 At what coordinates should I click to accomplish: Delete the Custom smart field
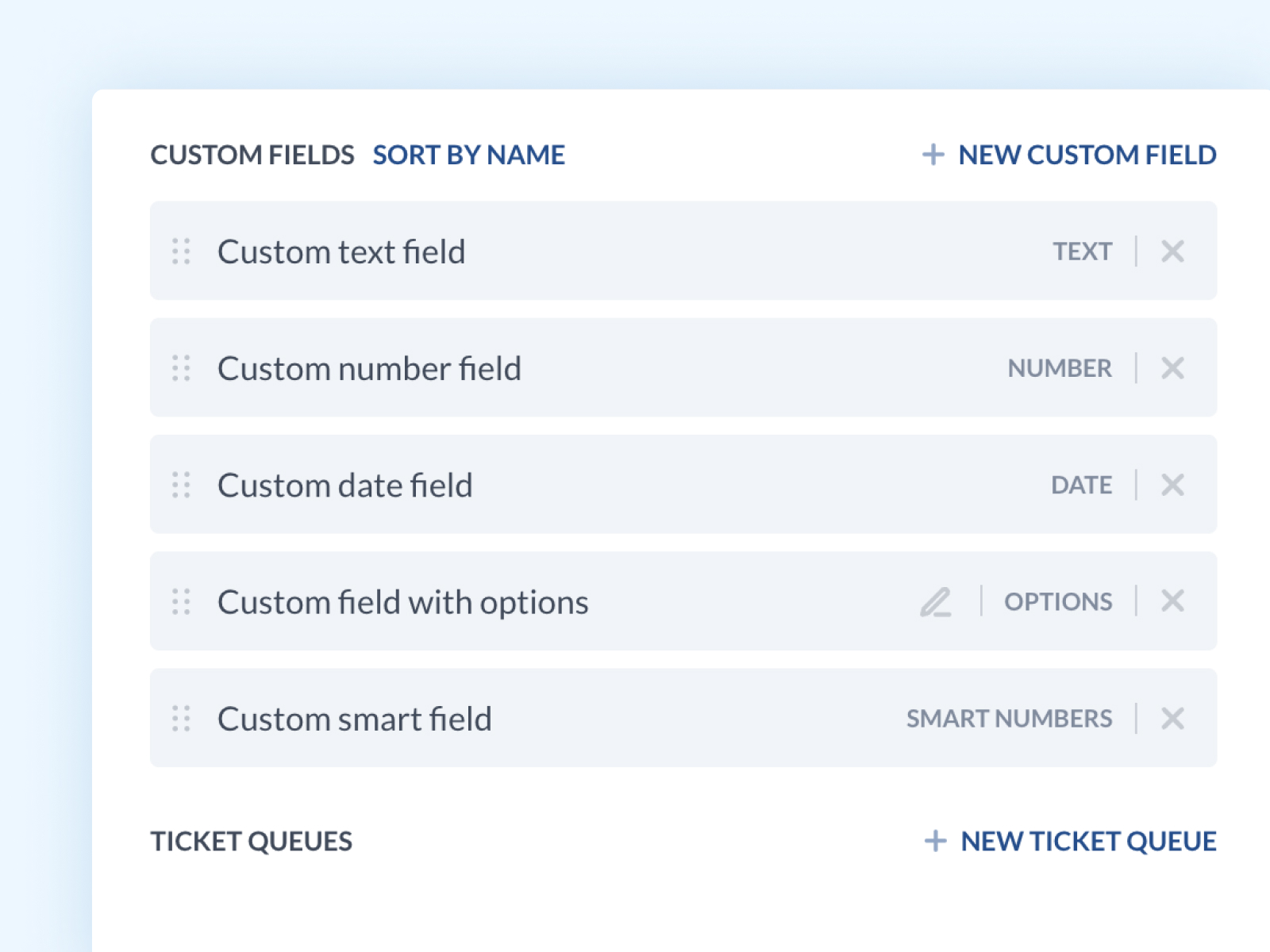[1172, 719]
